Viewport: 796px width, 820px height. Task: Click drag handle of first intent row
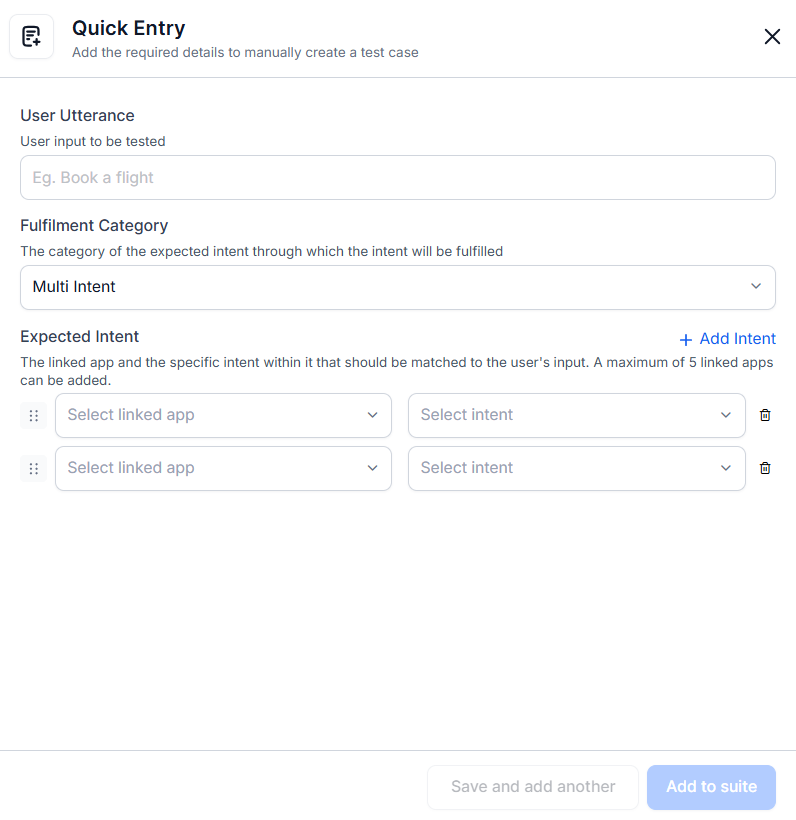[33, 415]
